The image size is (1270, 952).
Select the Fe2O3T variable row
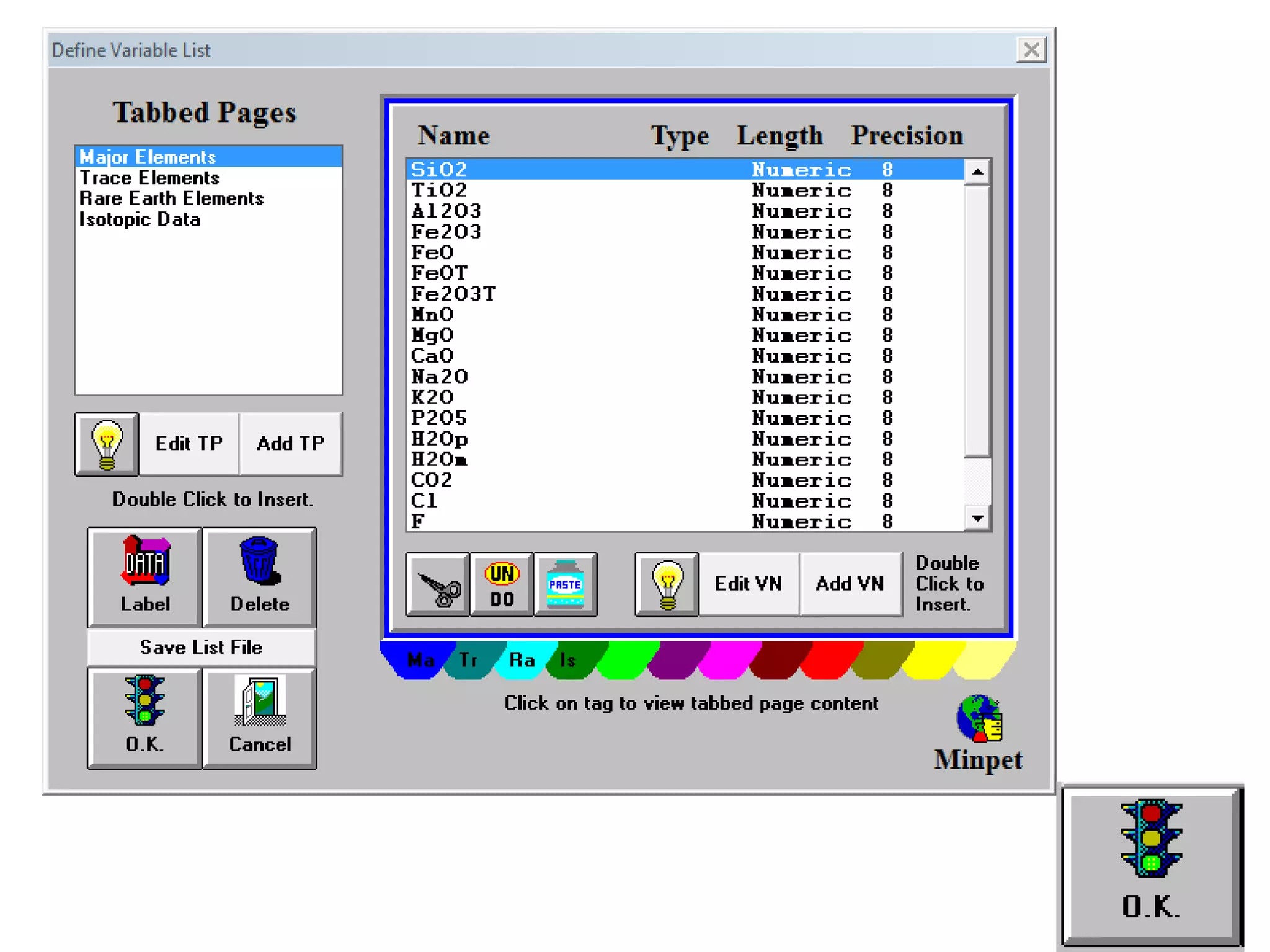453,294
